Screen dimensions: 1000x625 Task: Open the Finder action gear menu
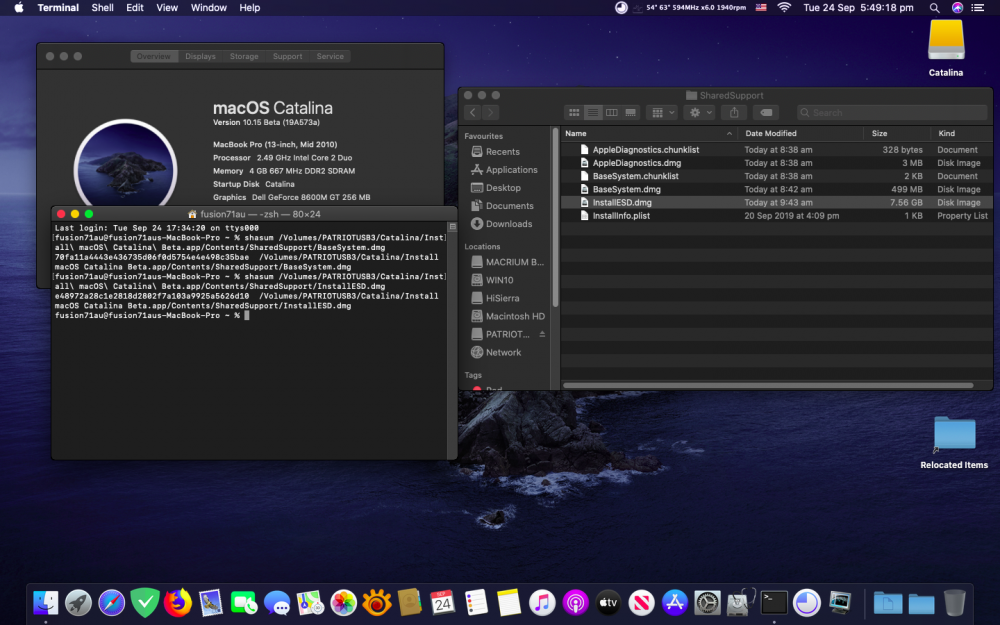coord(700,113)
